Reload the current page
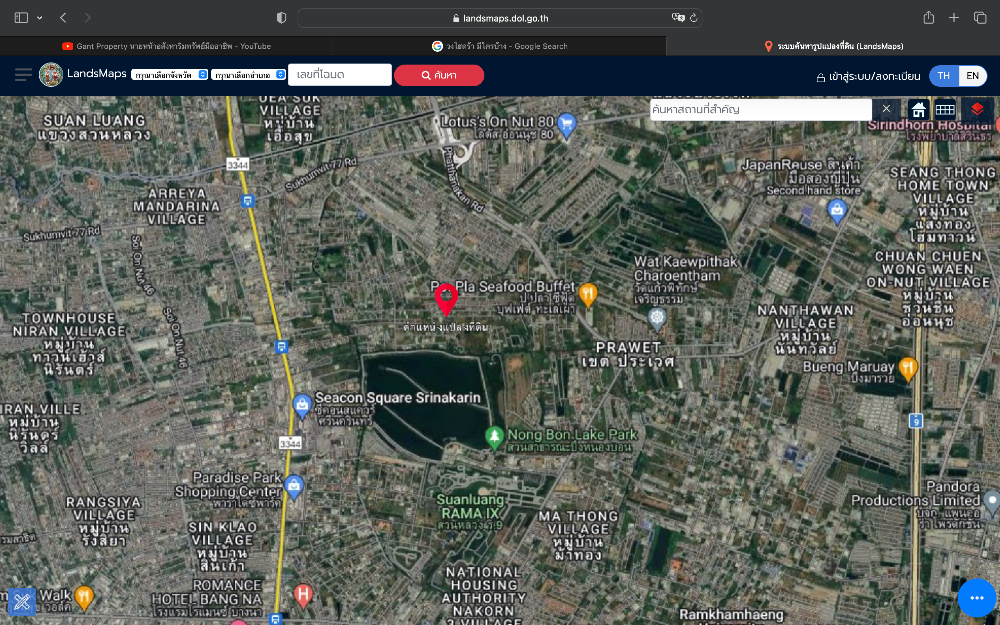The height and width of the screenshot is (625, 1000). tap(693, 18)
